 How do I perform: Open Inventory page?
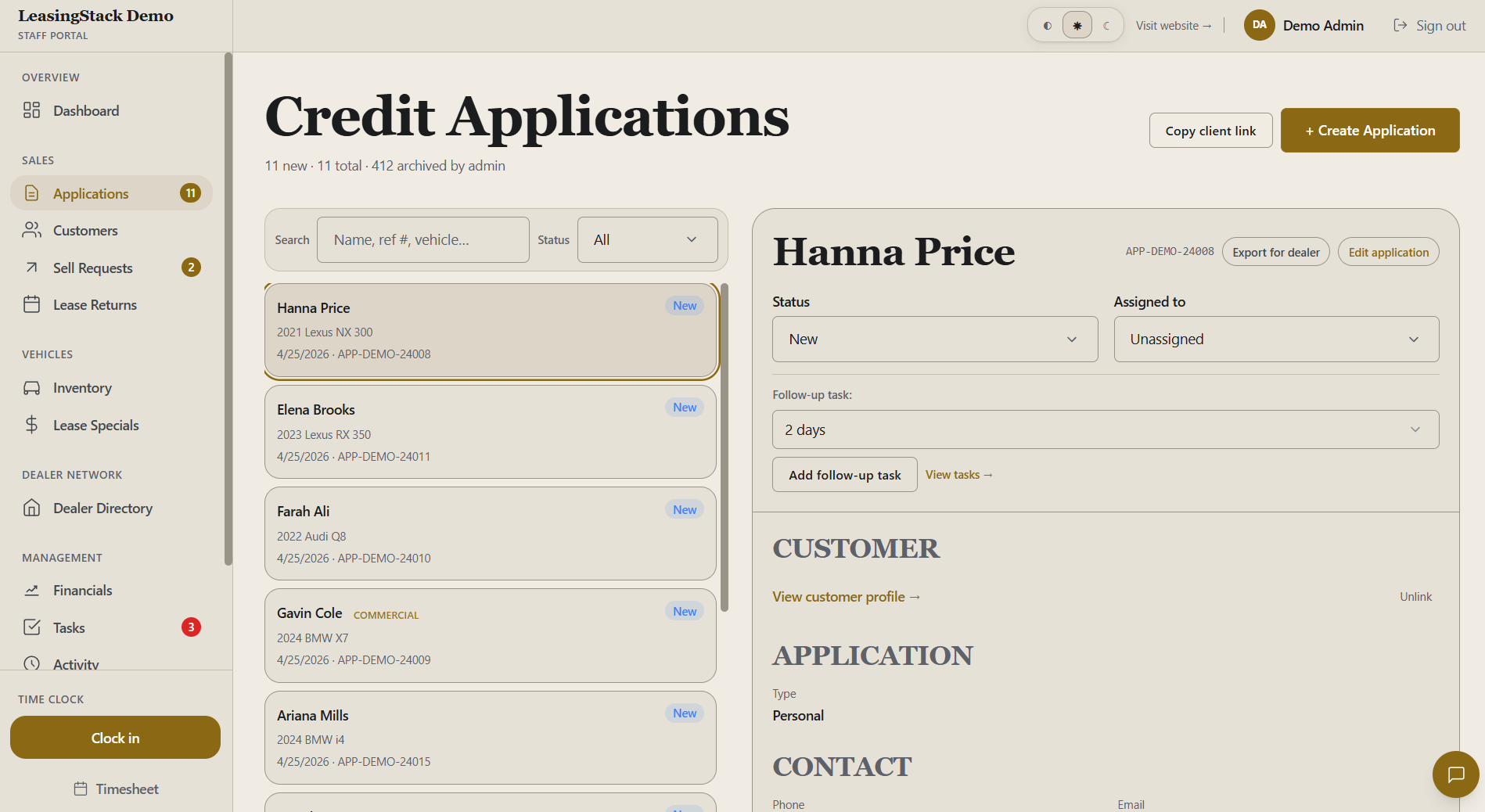(x=110, y=387)
